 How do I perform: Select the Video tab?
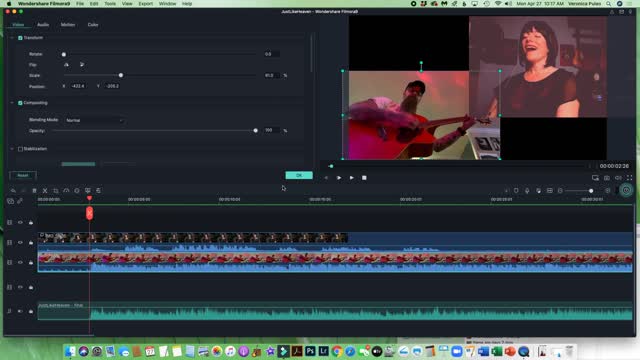18,25
